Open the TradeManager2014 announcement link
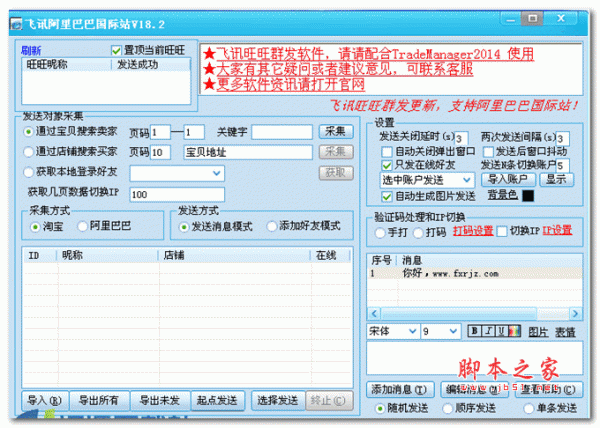Screen dimensions: 600x428 click(x=375, y=54)
